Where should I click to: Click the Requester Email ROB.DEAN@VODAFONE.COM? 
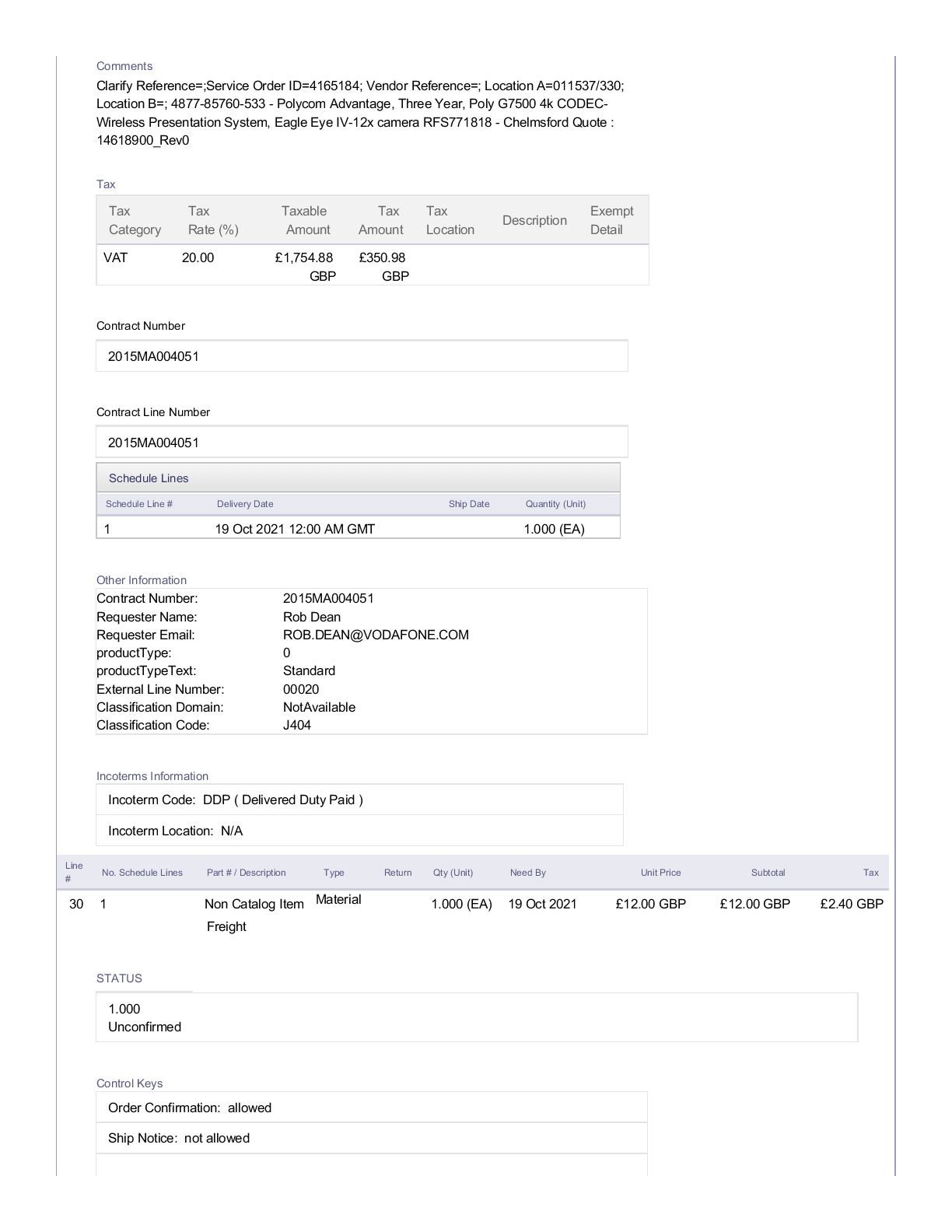[376, 635]
